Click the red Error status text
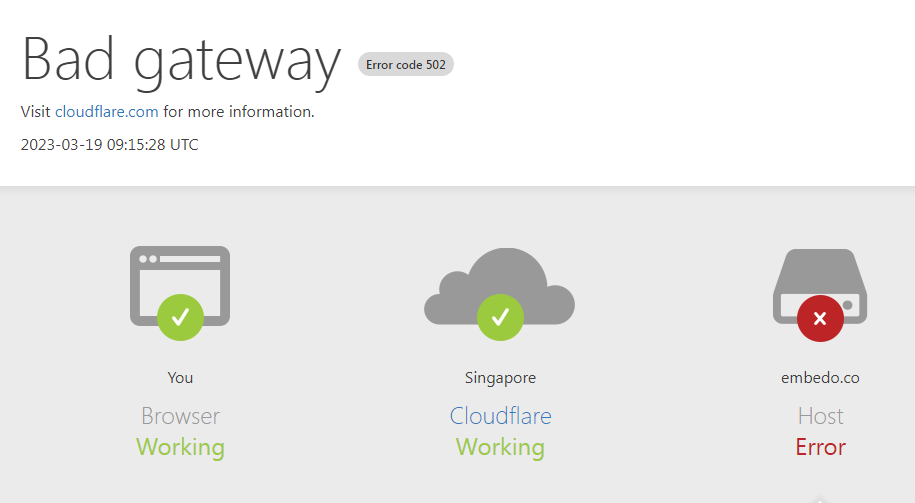This screenshot has height=503, width=915. [x=820, y=447]
